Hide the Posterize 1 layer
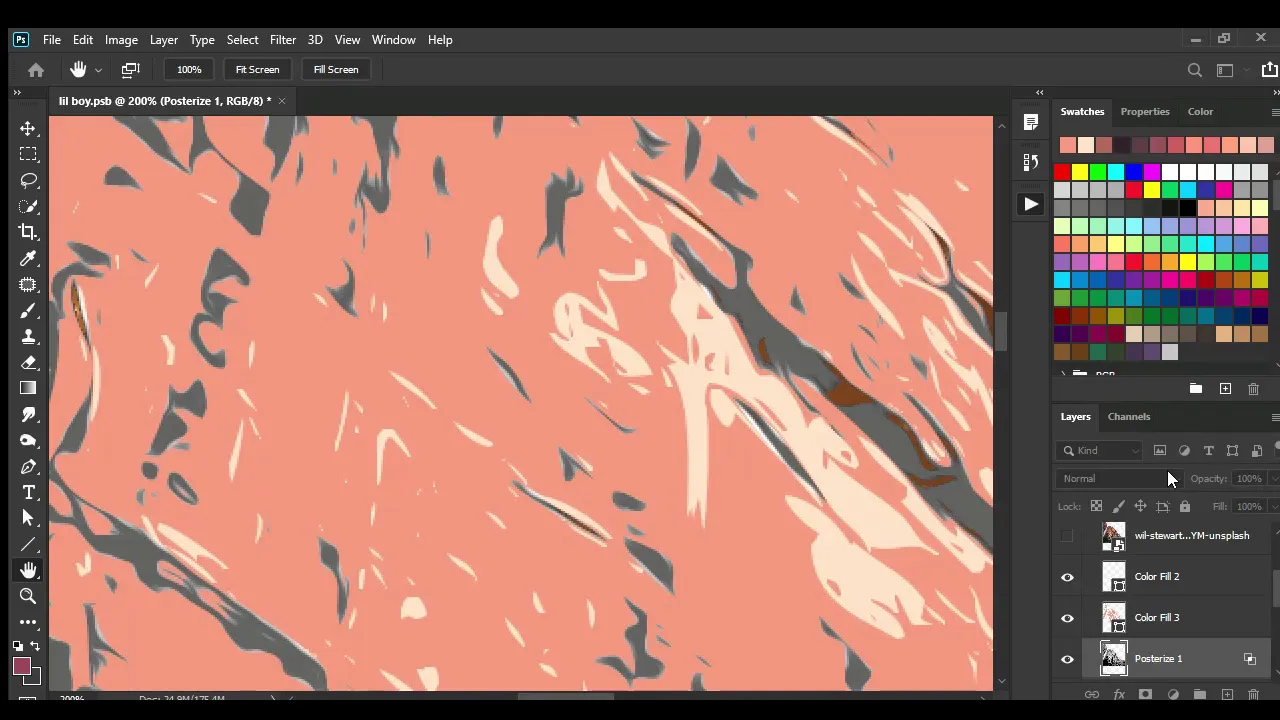 coord(1067,659)
